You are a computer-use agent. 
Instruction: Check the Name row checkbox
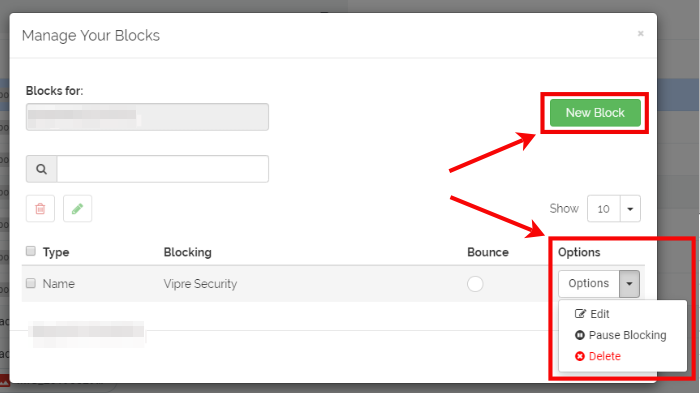tap(30, 283)
